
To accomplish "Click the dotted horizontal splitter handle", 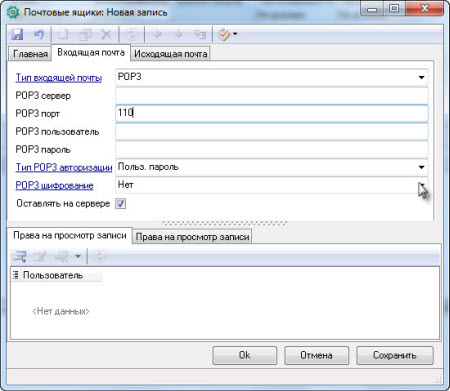I will [x=225, y=223].
